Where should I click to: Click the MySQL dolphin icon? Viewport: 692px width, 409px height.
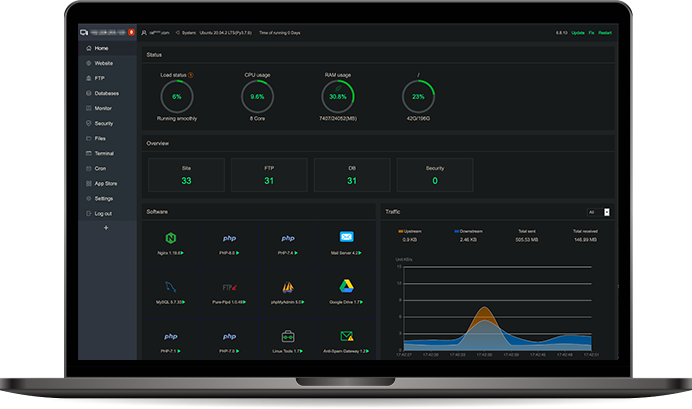(169, 287)
